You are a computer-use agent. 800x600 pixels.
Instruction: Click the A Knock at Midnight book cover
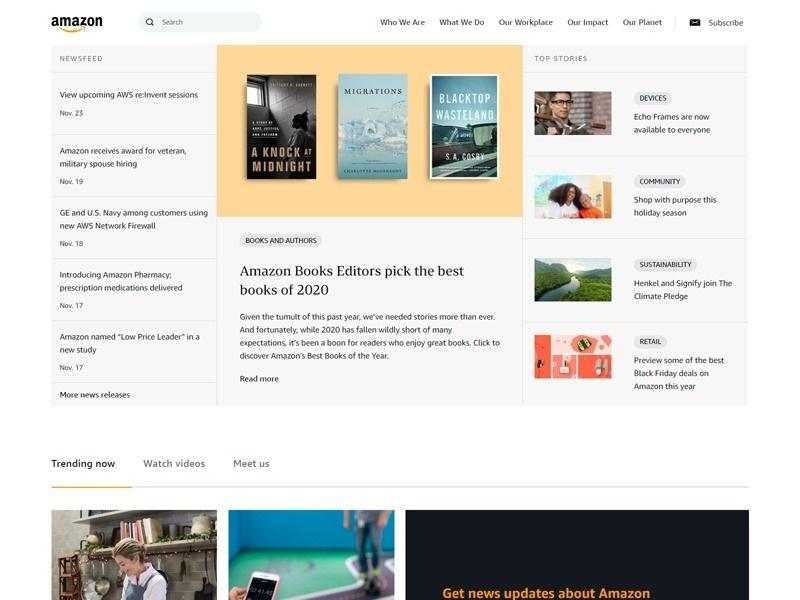point(281,127)
